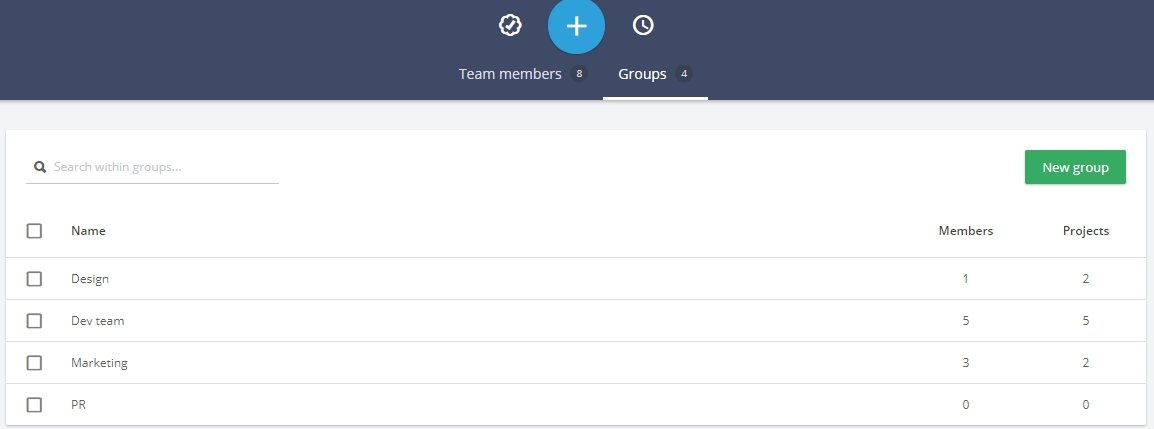Switch to the Team members tab
This screenshot has height=429, width=1154.
[523, 74]
